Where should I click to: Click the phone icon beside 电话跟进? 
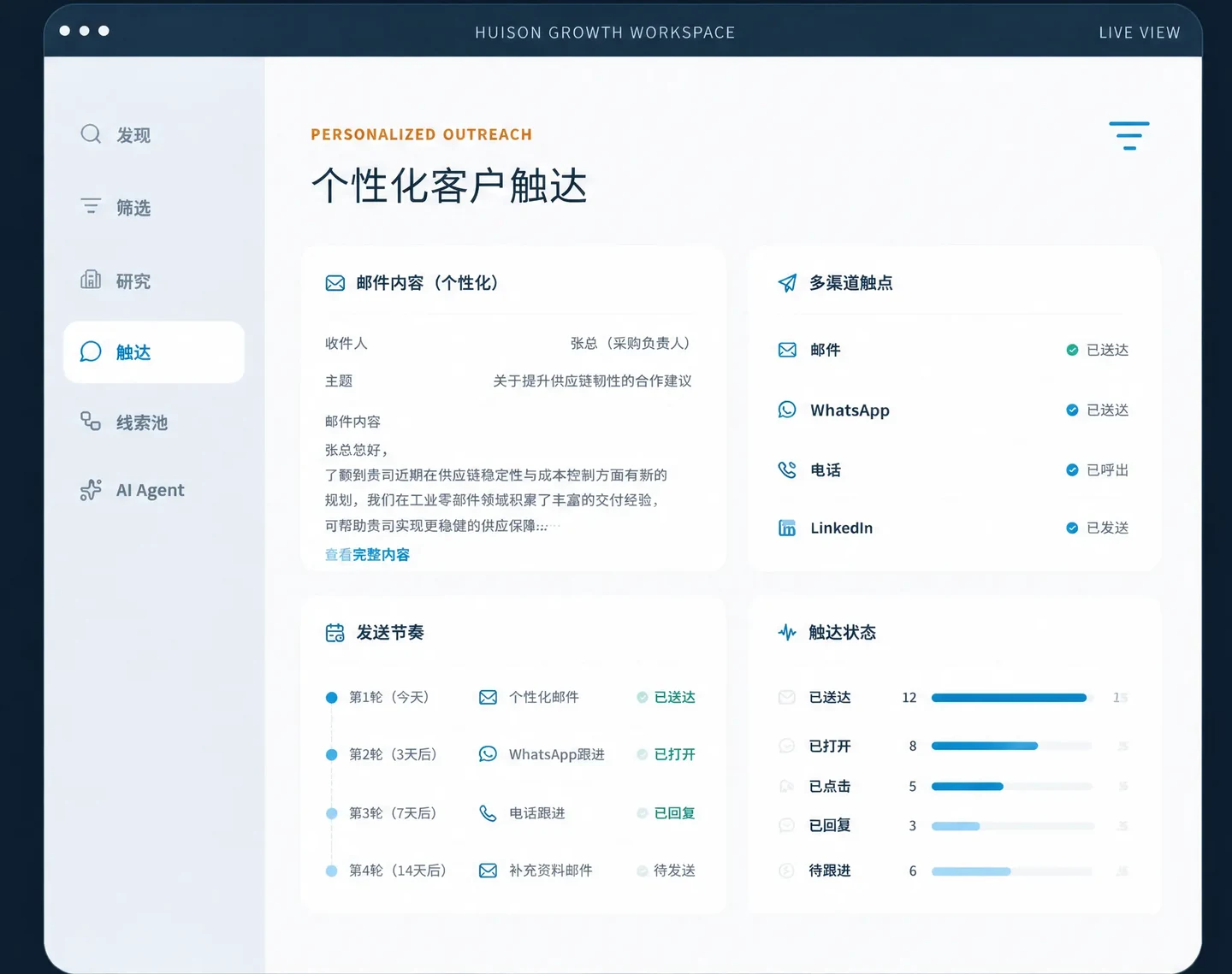click(x=488, y=813)
